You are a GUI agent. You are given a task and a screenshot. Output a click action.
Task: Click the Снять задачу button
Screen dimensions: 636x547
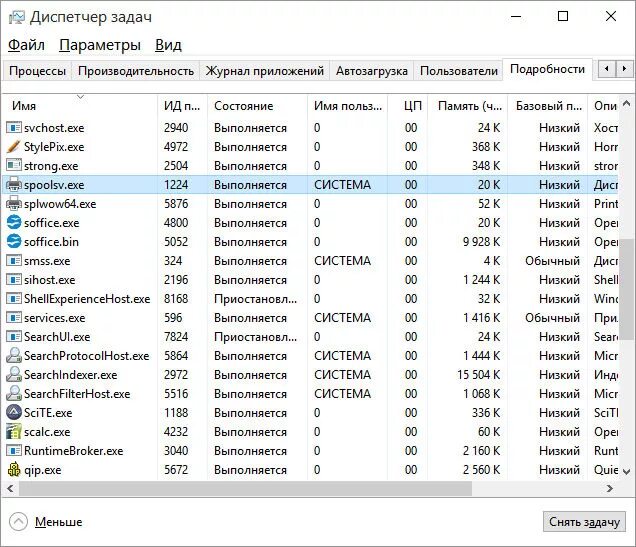click(584, 521)
